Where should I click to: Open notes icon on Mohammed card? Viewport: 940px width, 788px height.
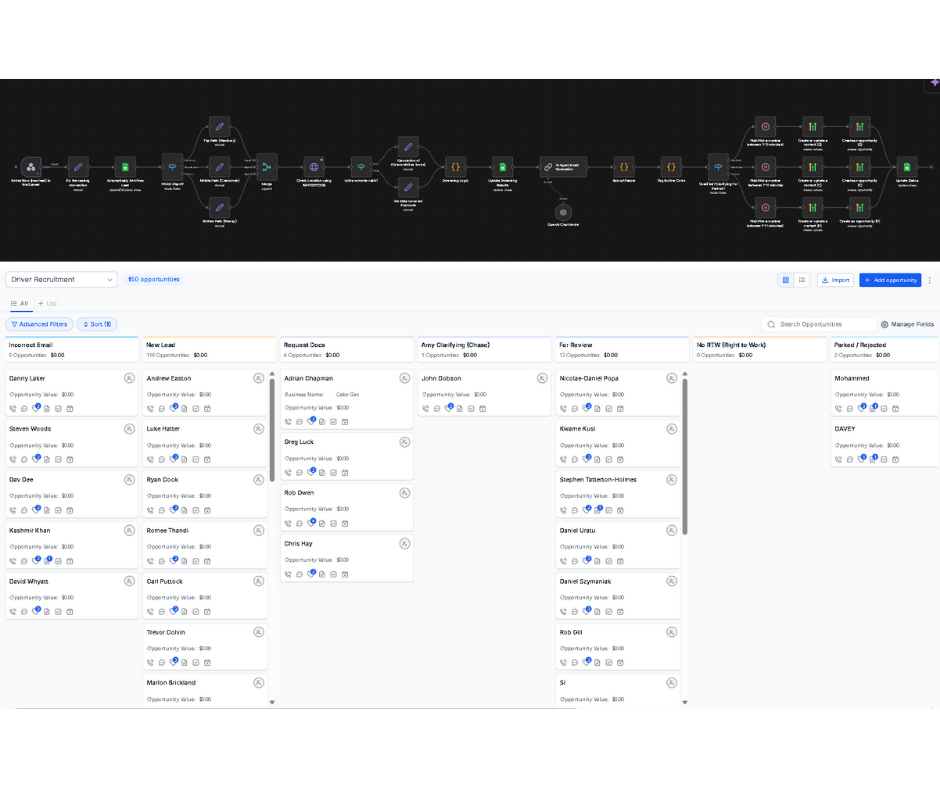[873, 408]
